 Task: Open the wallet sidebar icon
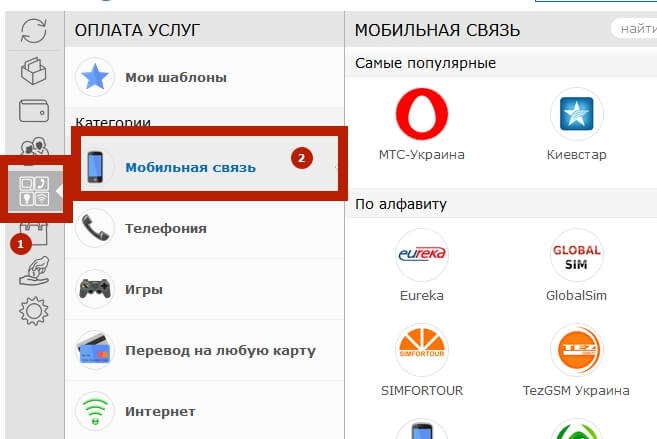[34, 111]
